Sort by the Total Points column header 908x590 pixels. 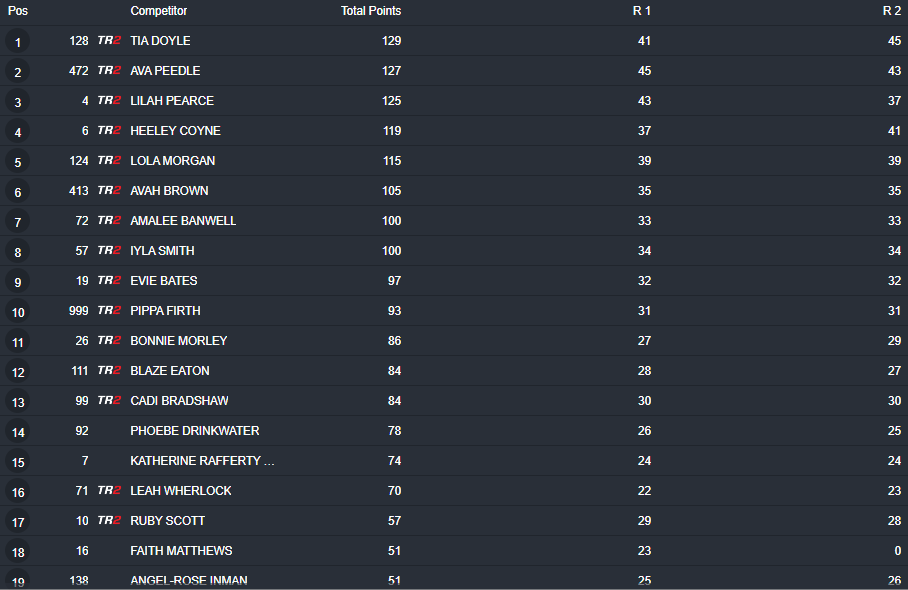point(370,11)
